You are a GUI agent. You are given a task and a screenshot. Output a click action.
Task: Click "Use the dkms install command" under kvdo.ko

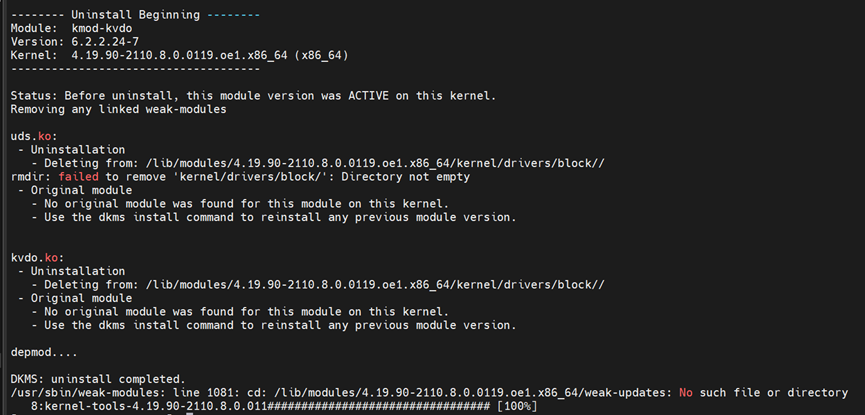point(273,325)
